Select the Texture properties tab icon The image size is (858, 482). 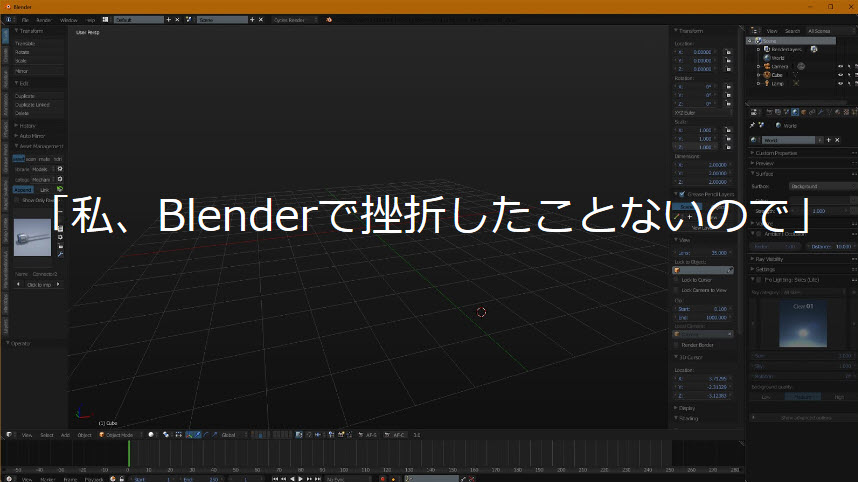click(847, 112)
